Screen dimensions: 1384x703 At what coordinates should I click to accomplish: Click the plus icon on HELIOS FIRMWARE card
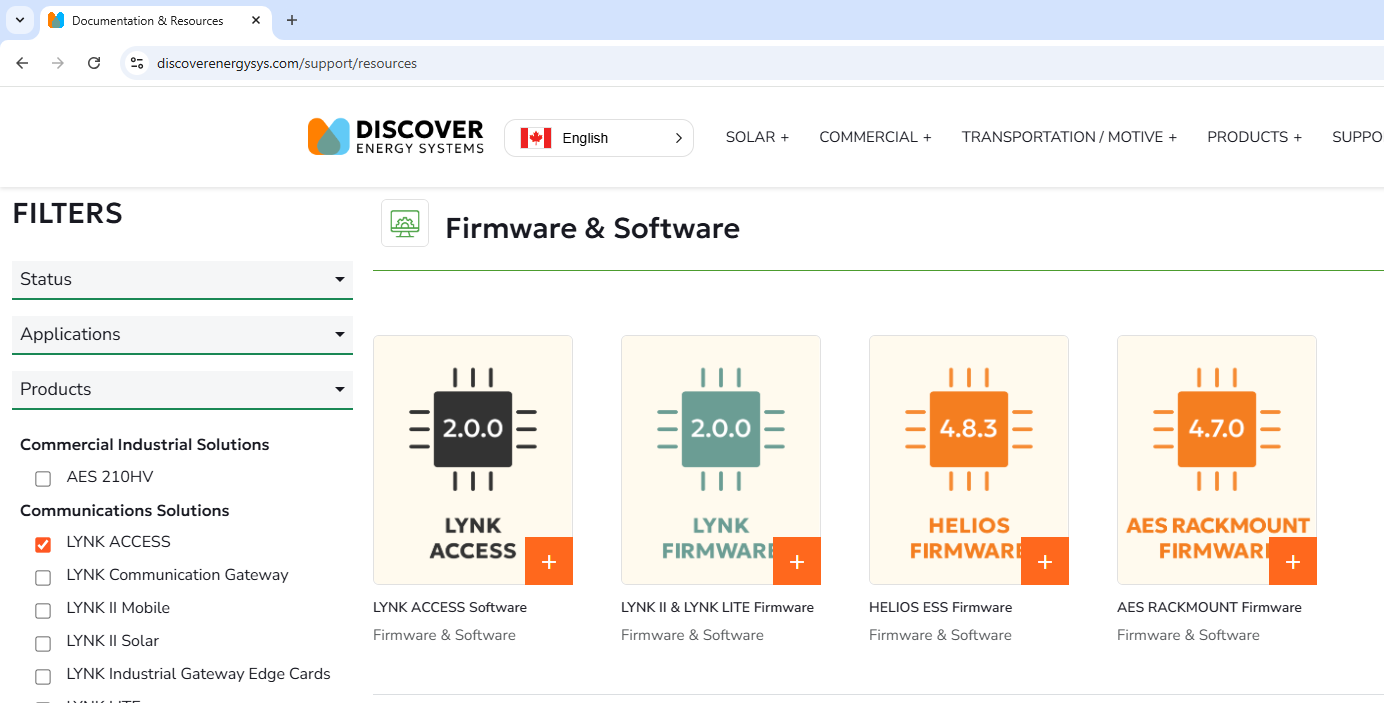[1044, 561]
